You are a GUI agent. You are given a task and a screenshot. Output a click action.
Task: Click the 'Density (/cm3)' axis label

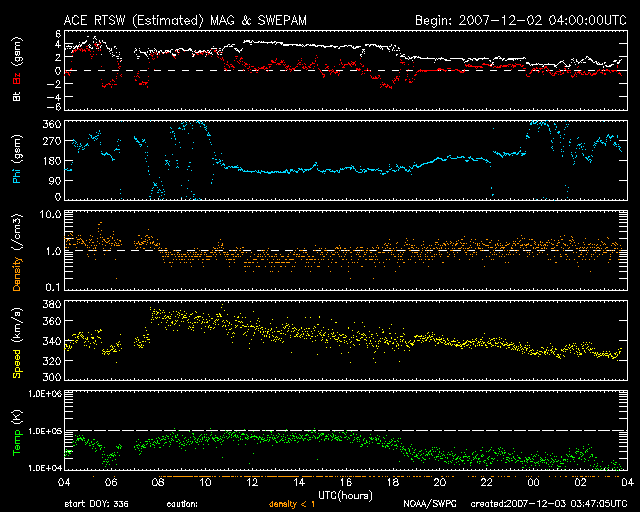[17, 252]
